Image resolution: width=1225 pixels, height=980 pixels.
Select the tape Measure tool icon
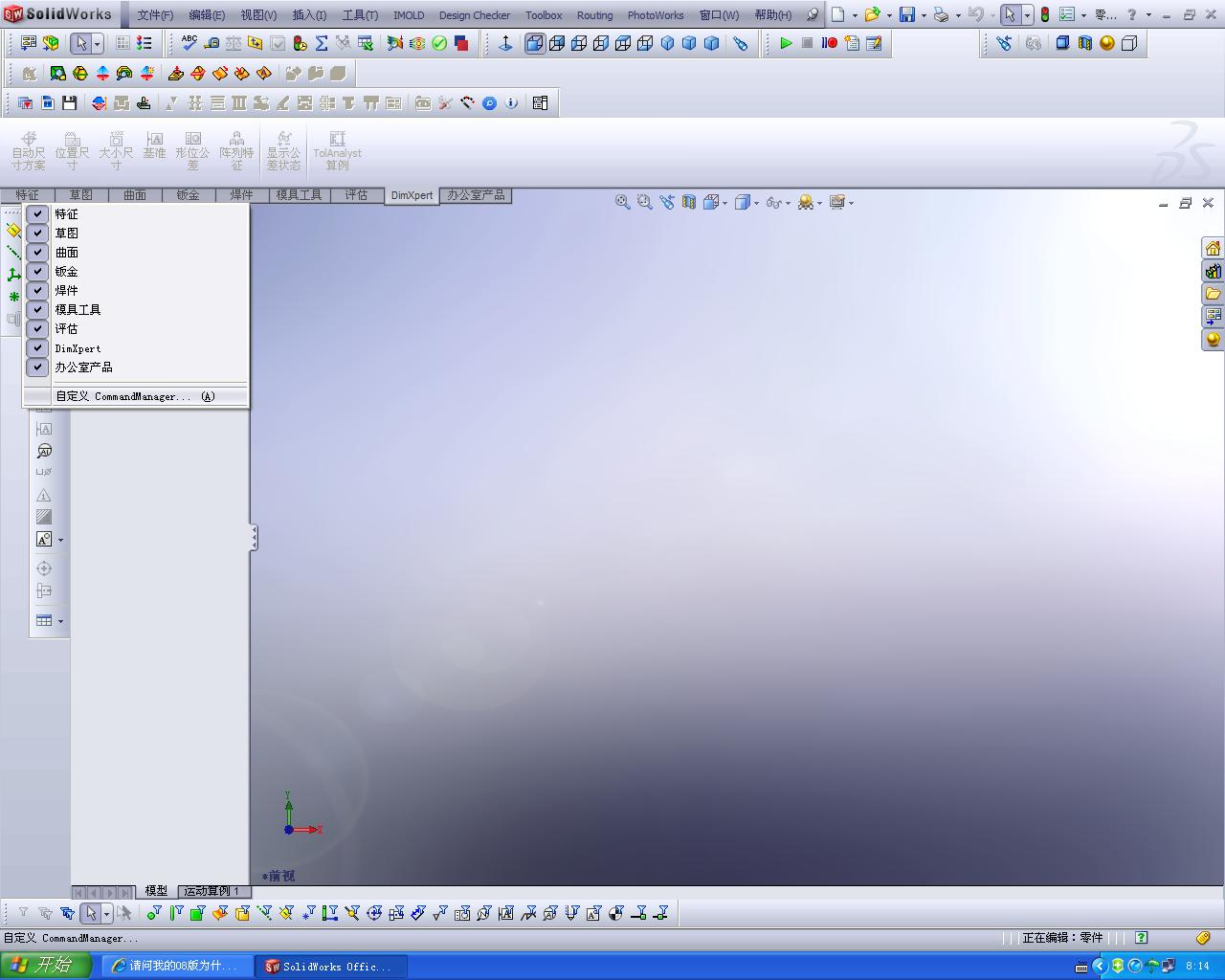click(x=212, y=43)
